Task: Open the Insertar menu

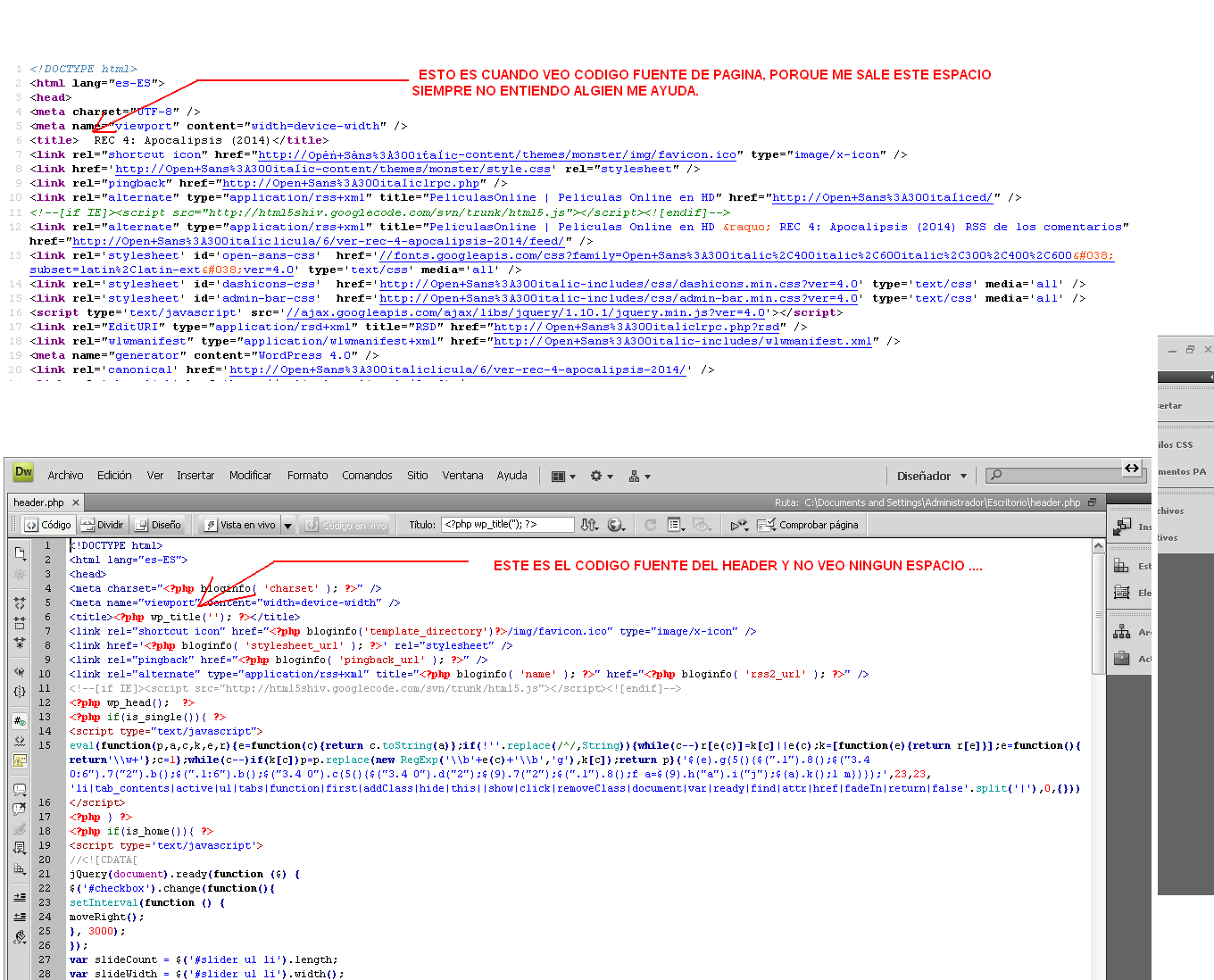Action: point(195,476)
